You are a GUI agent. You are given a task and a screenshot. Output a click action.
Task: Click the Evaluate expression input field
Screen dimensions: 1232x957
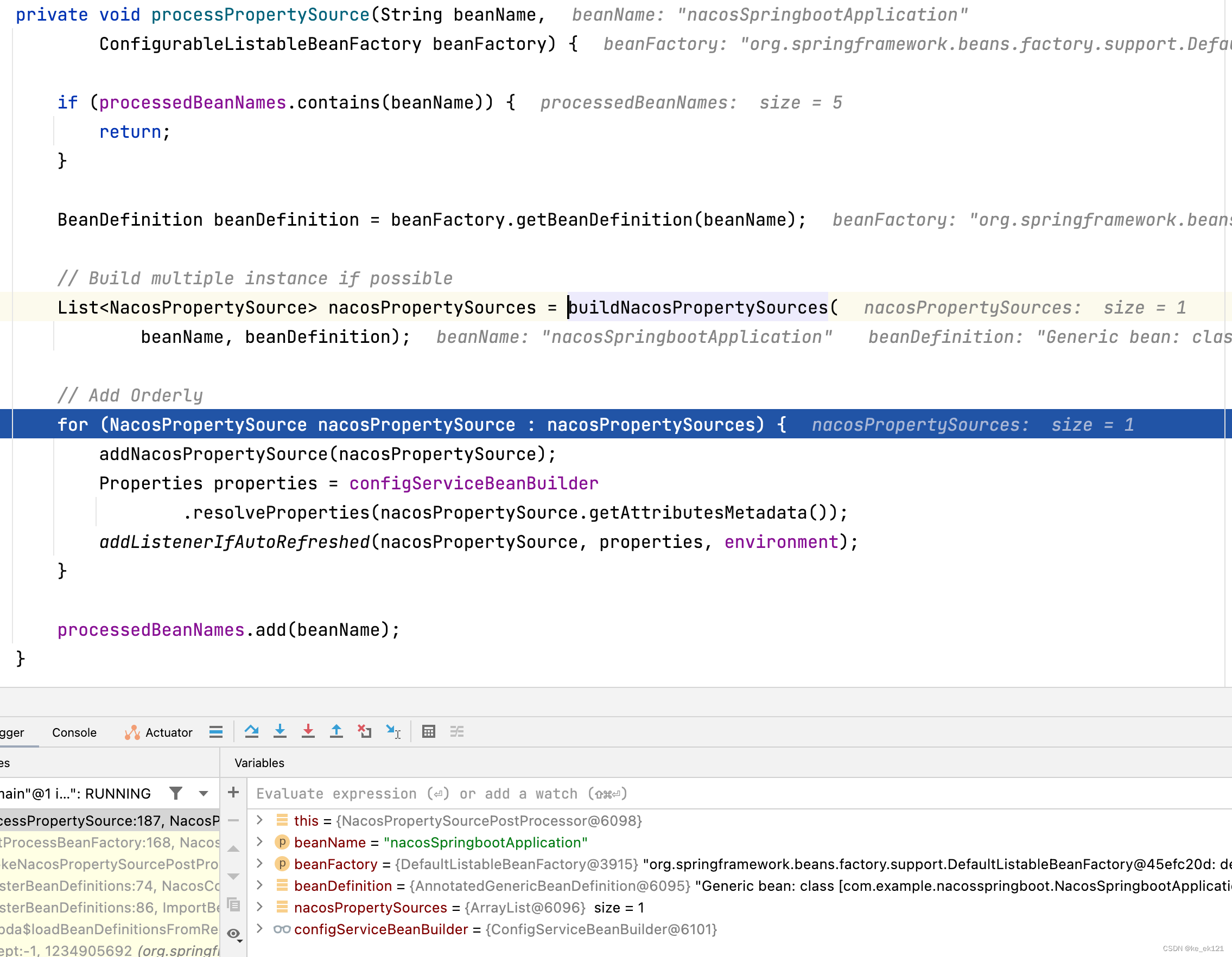click(x=677, y=794)
